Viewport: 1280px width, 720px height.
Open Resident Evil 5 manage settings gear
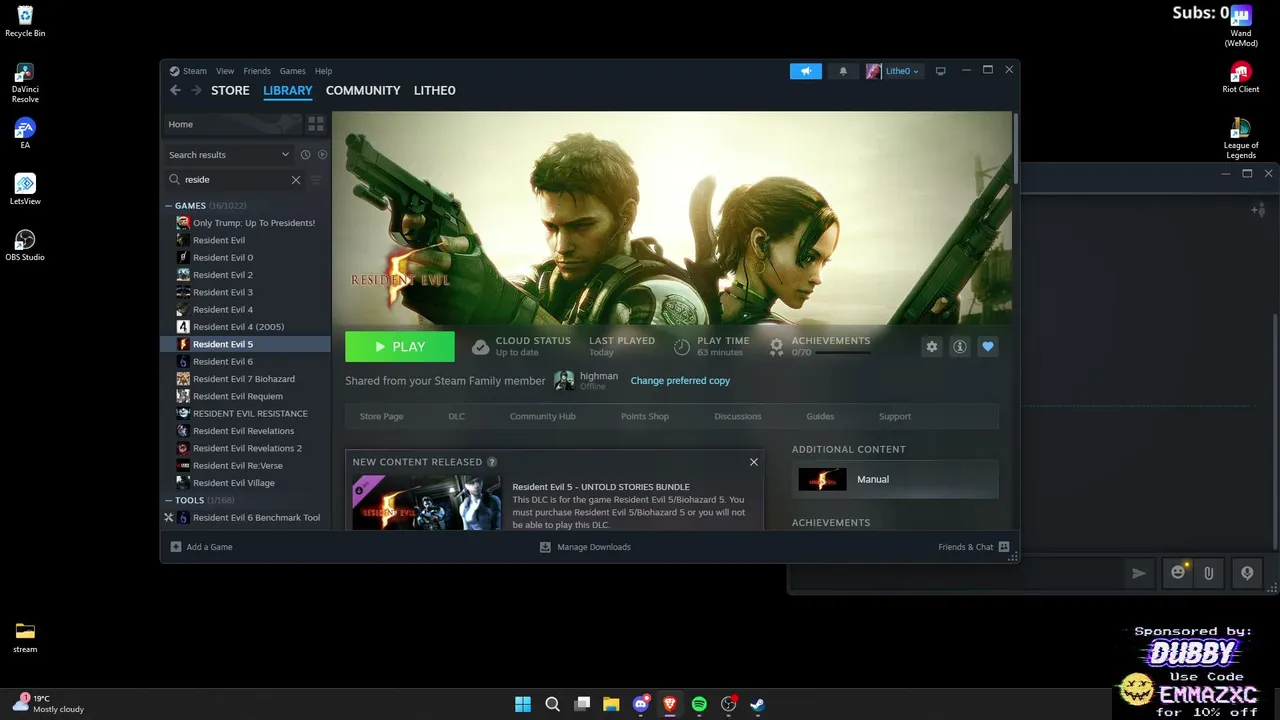(x=932, y=347)
